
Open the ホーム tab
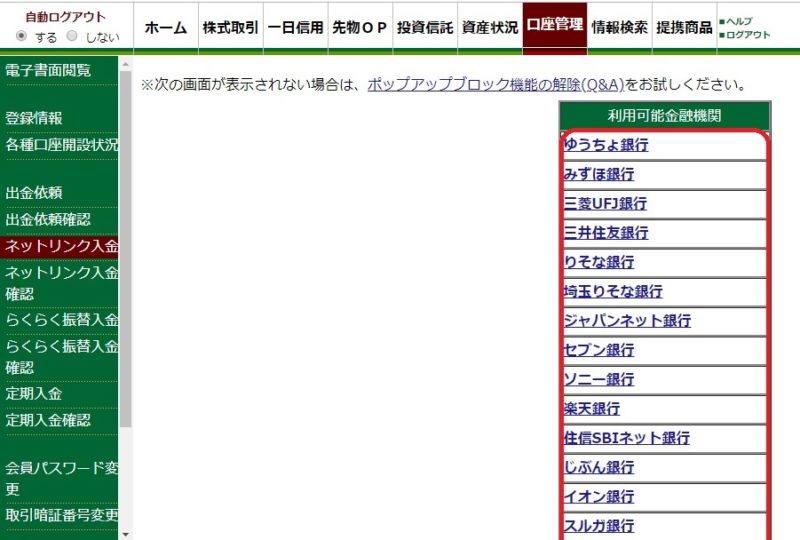166,27
